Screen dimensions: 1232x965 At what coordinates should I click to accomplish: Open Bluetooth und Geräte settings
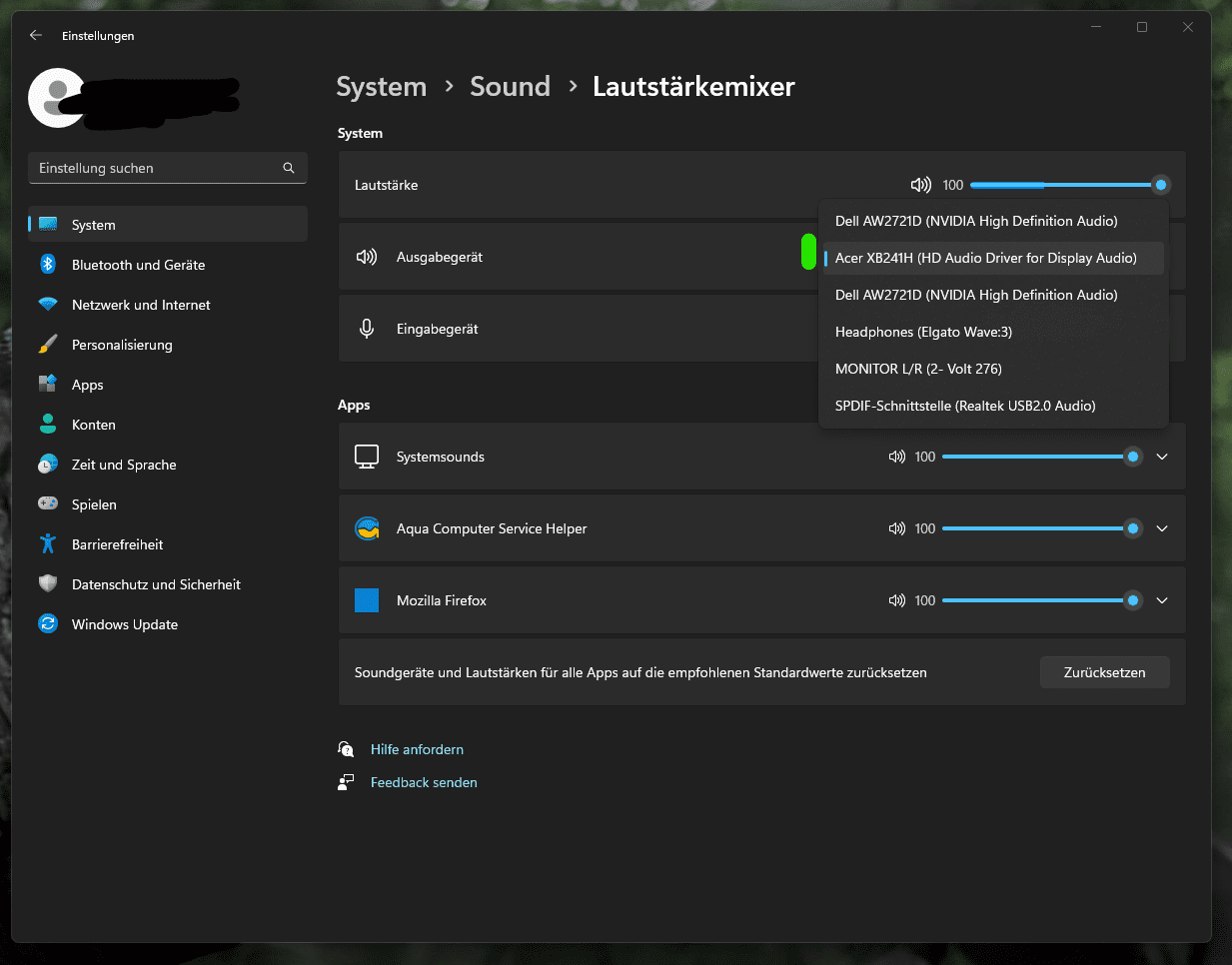pyautogui.click(x=138, y=265)
